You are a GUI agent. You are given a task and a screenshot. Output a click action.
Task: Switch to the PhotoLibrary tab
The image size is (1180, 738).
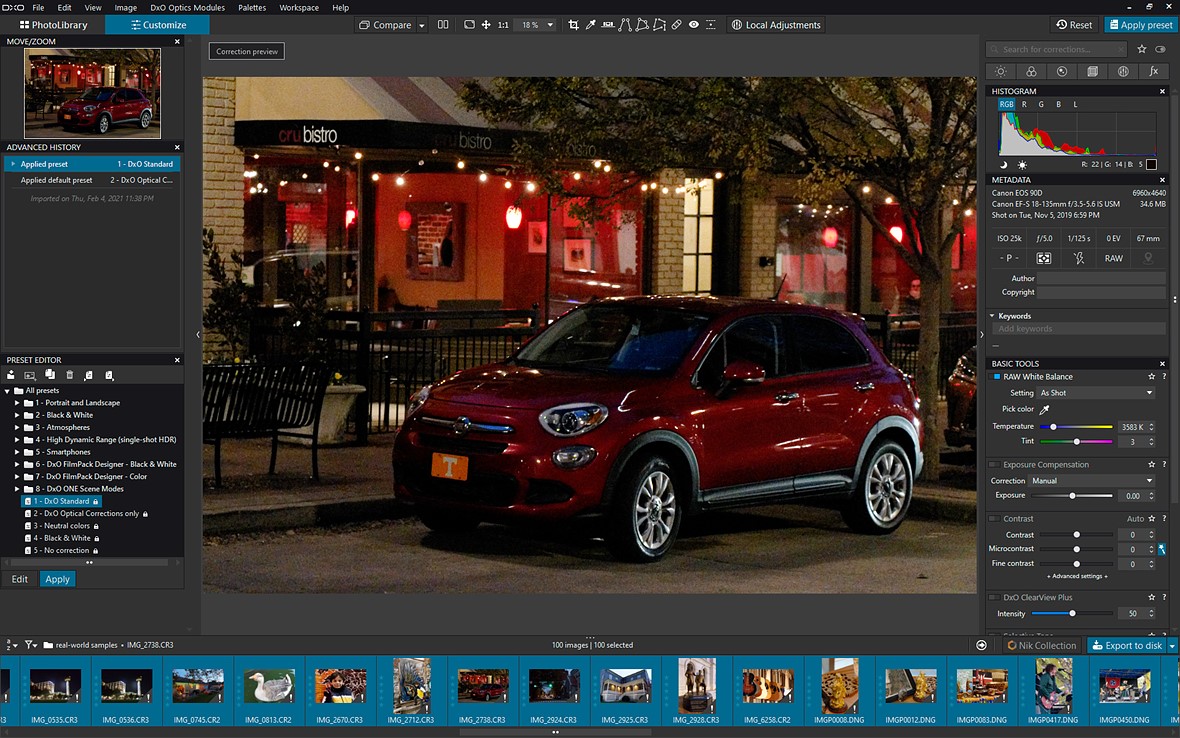coord(53,25)
